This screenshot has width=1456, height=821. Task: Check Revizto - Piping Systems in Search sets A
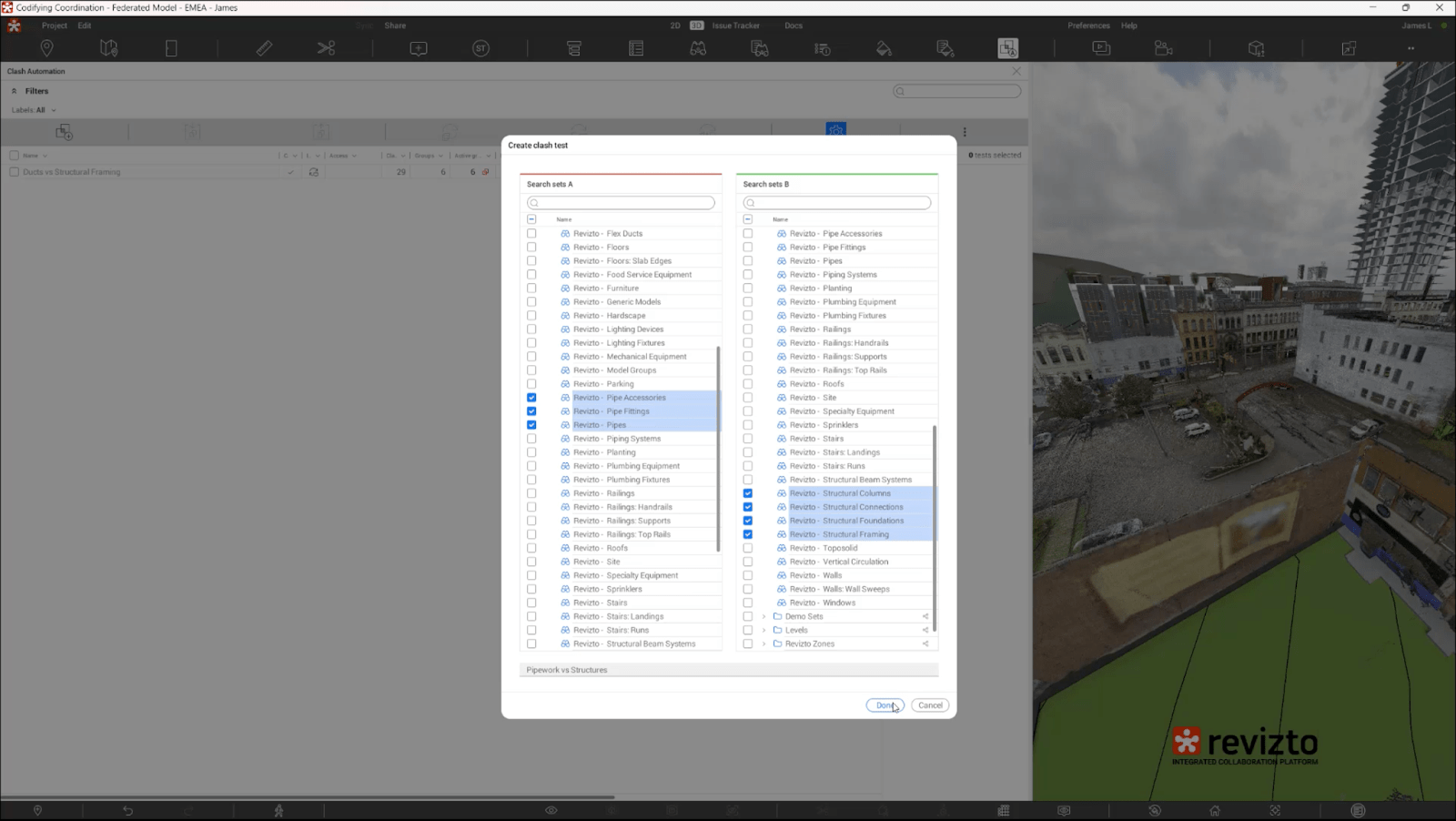click(x=531, y=438)
